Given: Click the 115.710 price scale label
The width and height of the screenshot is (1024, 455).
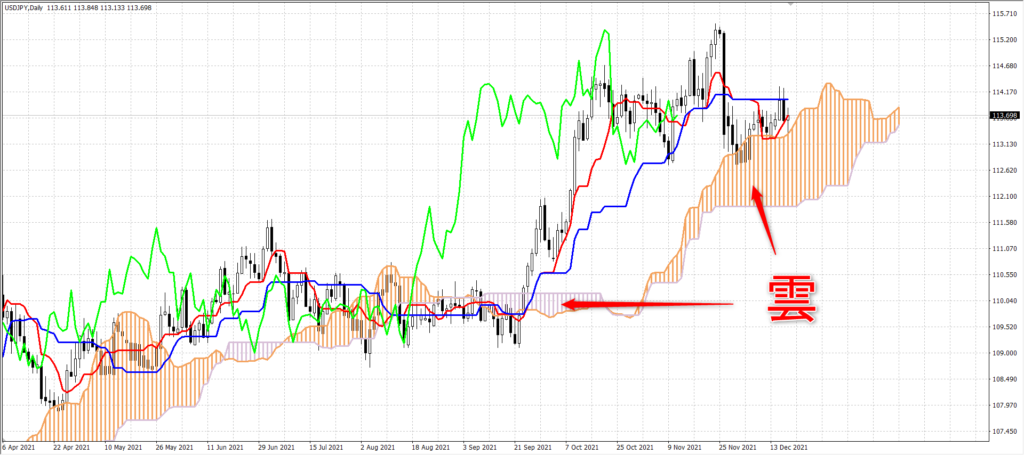Looking at the screenshot, I should coord(1004,13).
